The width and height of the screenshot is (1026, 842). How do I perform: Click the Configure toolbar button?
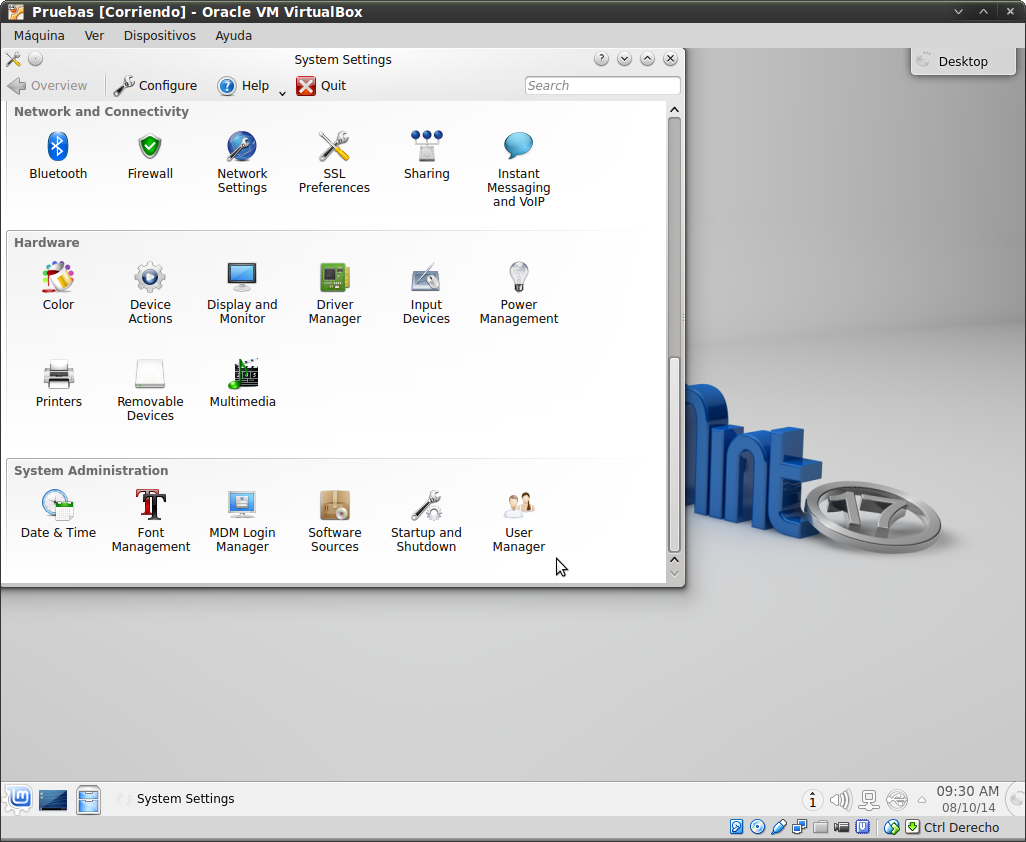(x=155, y=86)
